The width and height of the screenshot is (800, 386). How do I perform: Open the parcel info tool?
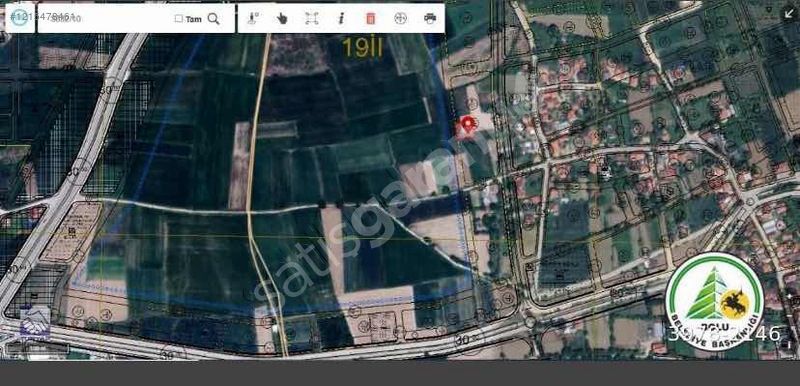coord(341,18)
